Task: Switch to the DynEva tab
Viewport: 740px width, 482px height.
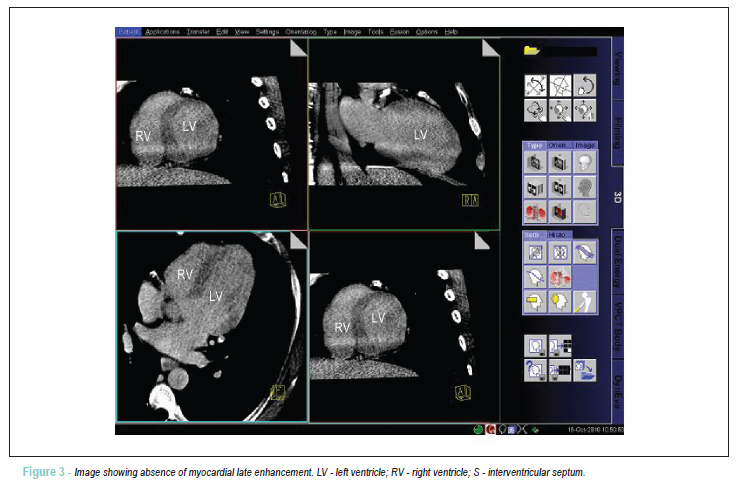Action: tap(617, 391)
